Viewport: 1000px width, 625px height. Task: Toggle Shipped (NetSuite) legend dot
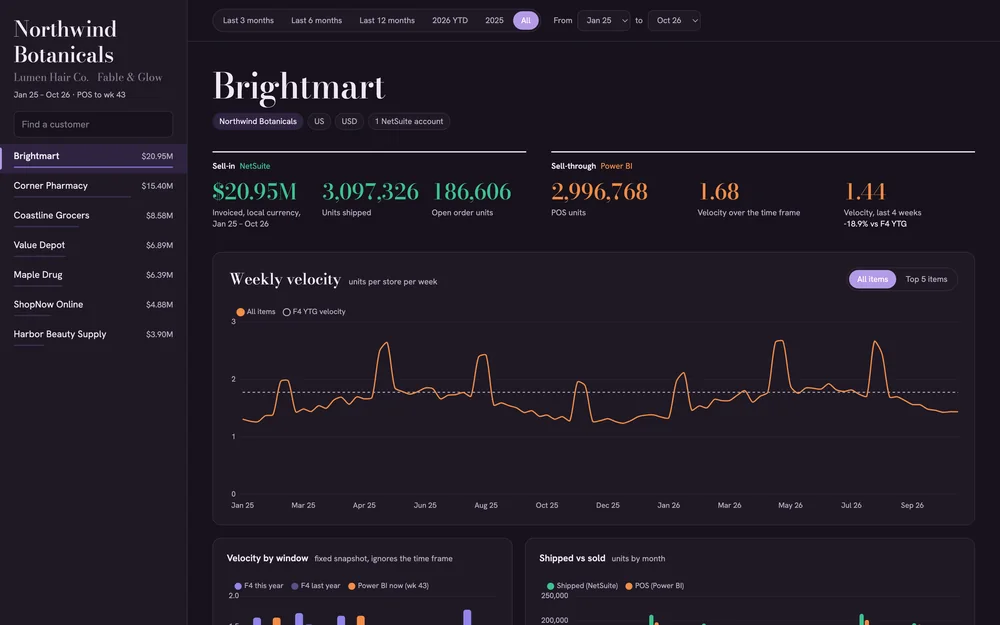550,586
